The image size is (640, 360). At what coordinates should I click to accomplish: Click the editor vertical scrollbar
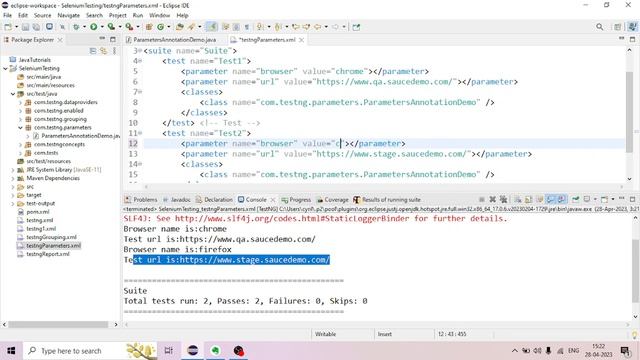click(x=629, y=112)
